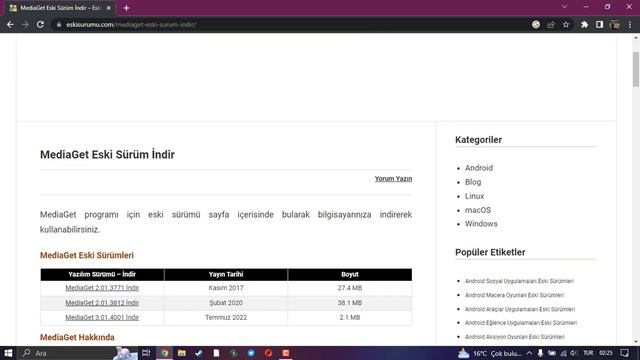
Task: Download MediaGet 2.01.3771 İndir
Action: pos(102,288)
